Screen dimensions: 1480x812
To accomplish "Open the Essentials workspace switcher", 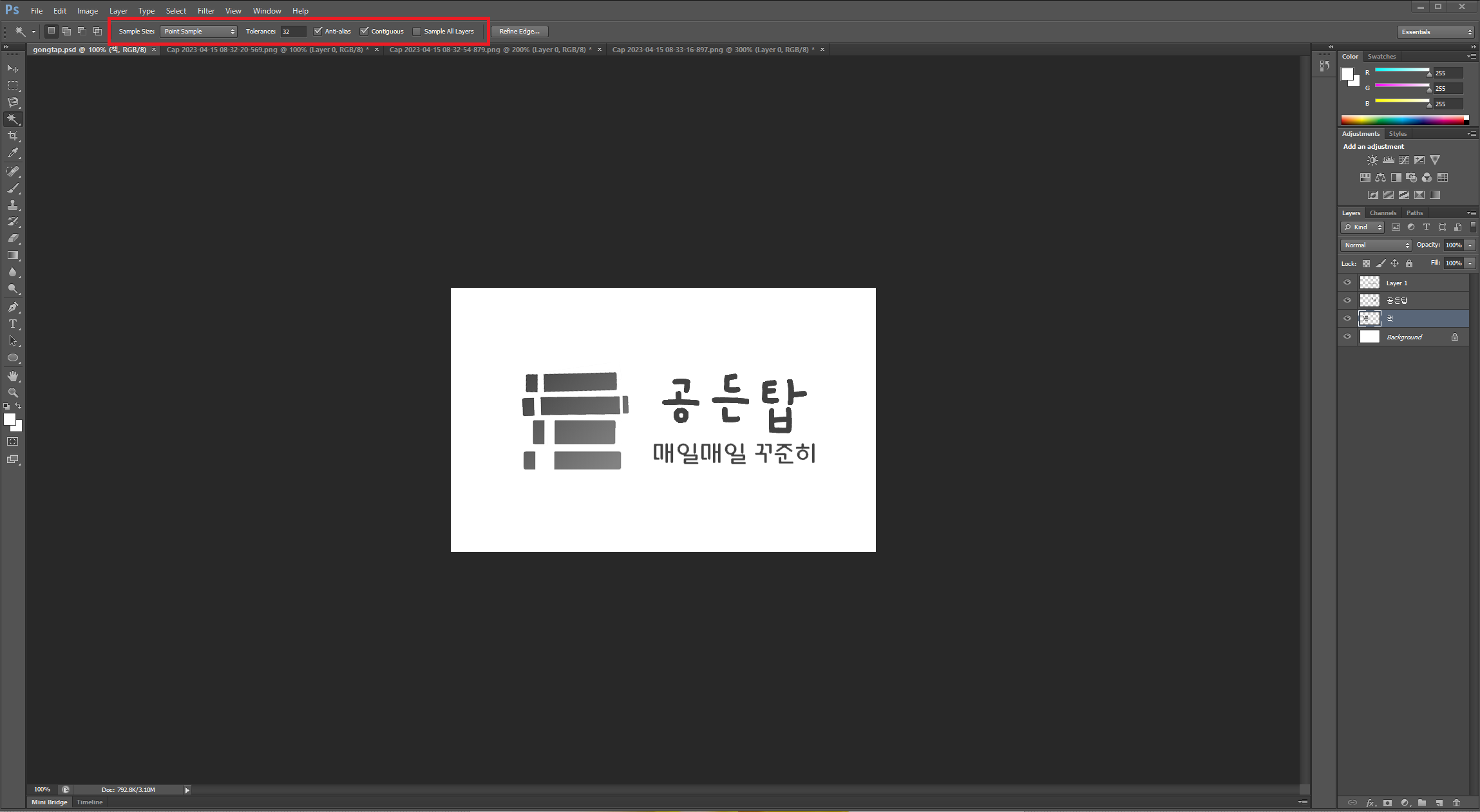I will pyautogui.click(x=1435, y=31).
